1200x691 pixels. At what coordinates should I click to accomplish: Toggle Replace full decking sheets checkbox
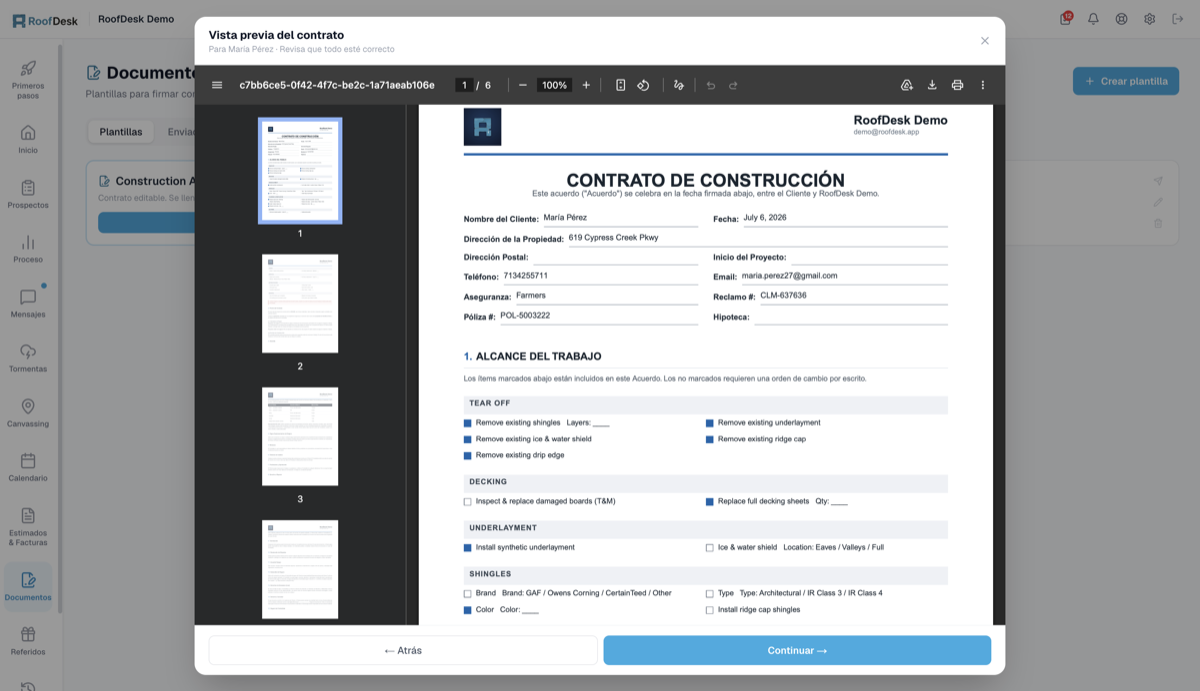click(x=710, y=502)
